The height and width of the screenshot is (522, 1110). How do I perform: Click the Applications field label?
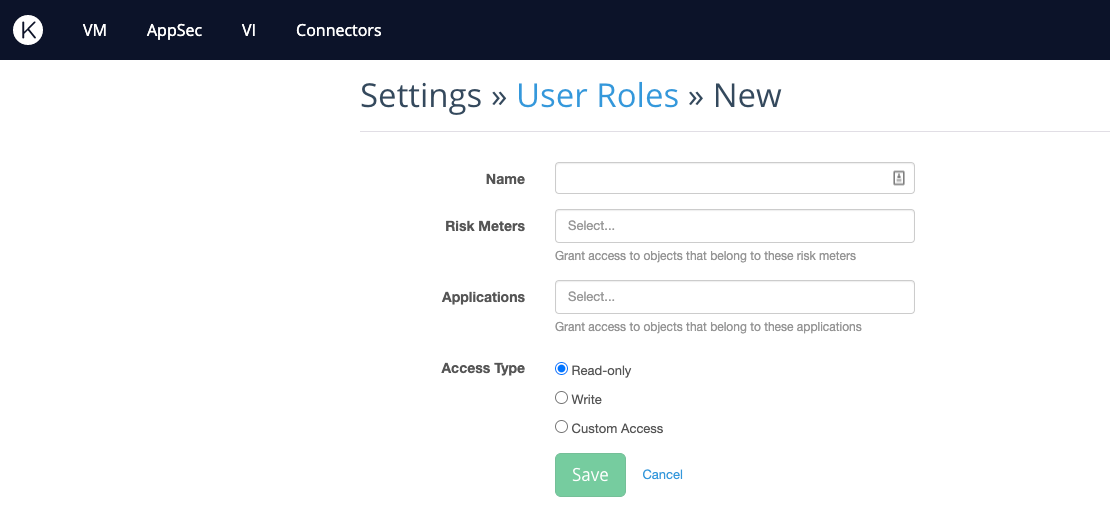pyautogui.click(x=484, y=297)
